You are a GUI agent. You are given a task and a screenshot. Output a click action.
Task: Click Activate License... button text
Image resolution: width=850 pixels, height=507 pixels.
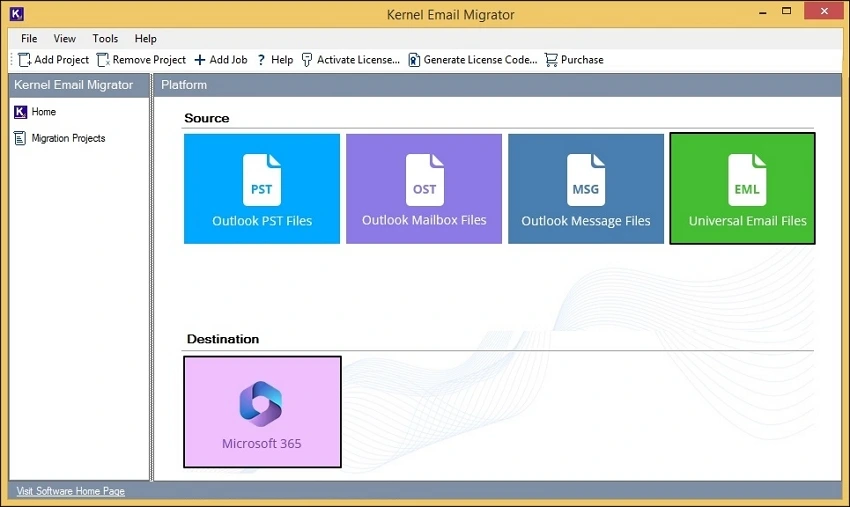(358, 60)
